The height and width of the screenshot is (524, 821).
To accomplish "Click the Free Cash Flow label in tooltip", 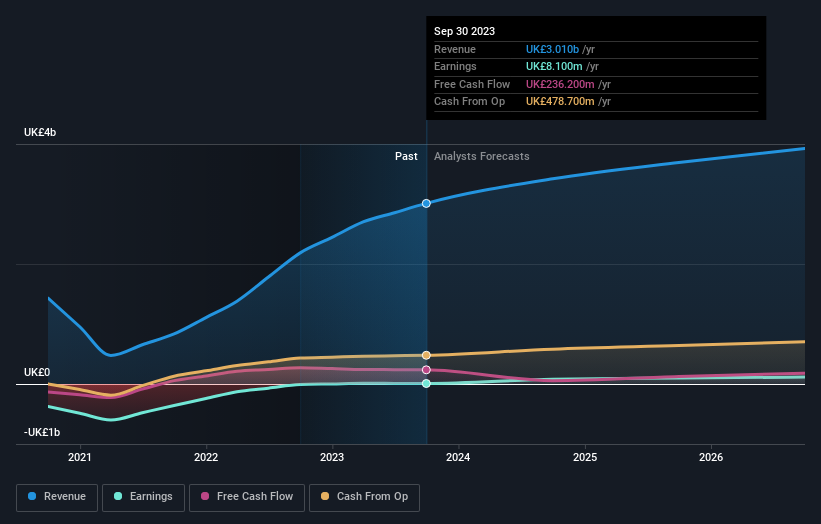I will [472, 84].
